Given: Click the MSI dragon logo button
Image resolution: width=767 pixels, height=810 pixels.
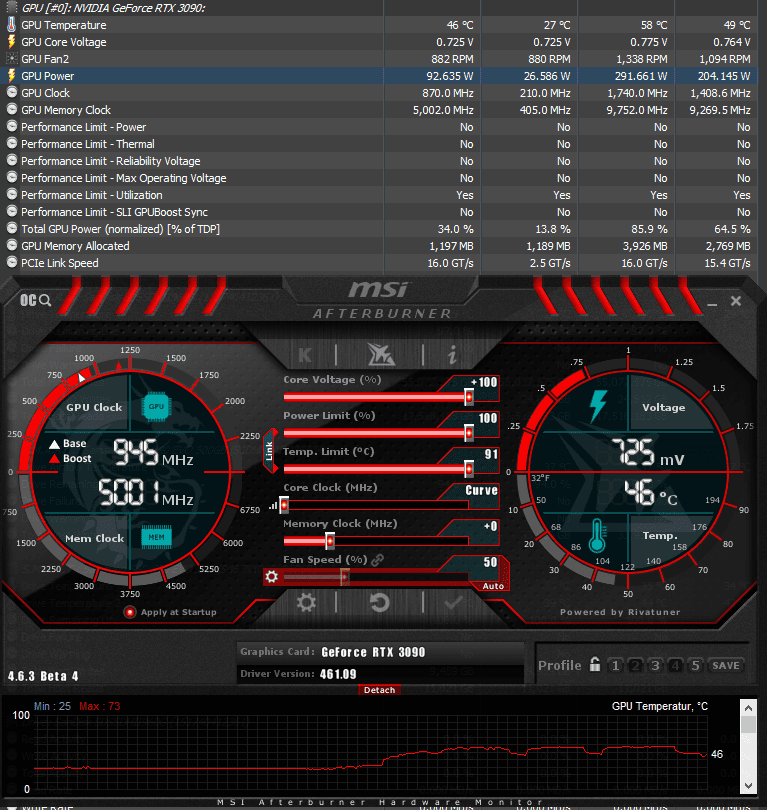Looking at the screenshot, I should (x=381, y=354).
